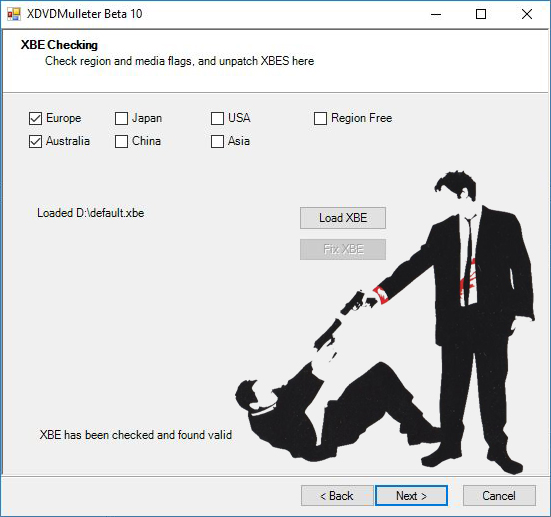Proceed with the Next button

[x=411, y=496]
